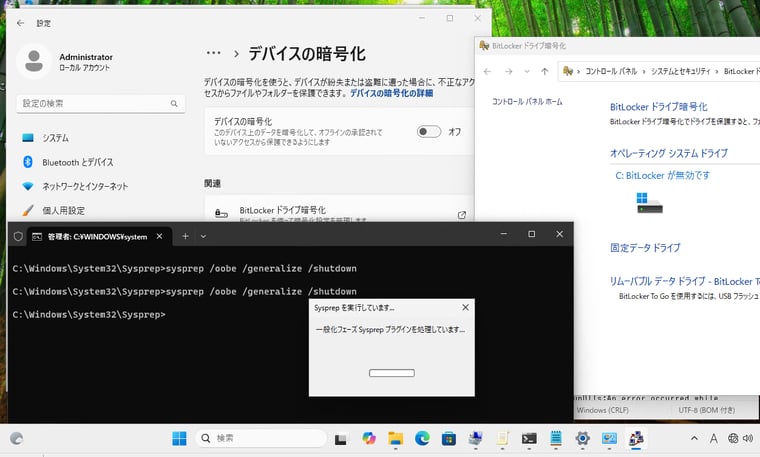The height and width of the screenshot is (457, 760).
Task: Click the widgets icon at taskbar left
Action: pos(16,439)
